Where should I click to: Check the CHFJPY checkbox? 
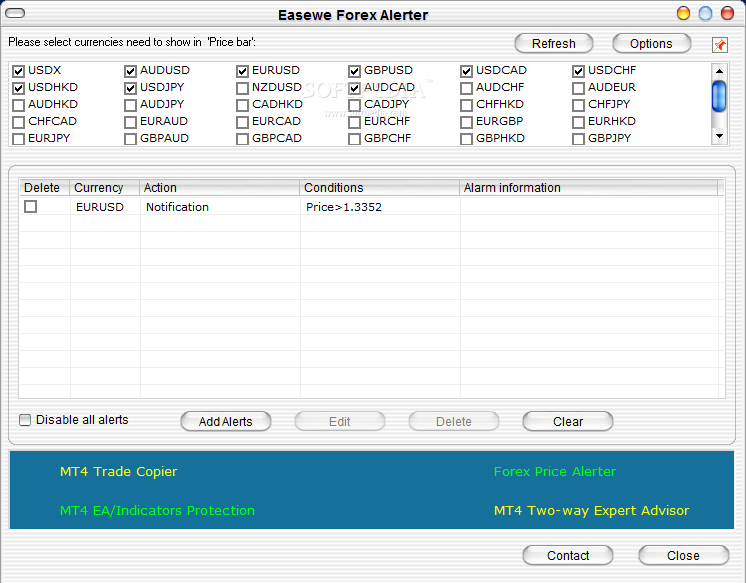click(578, 105)
